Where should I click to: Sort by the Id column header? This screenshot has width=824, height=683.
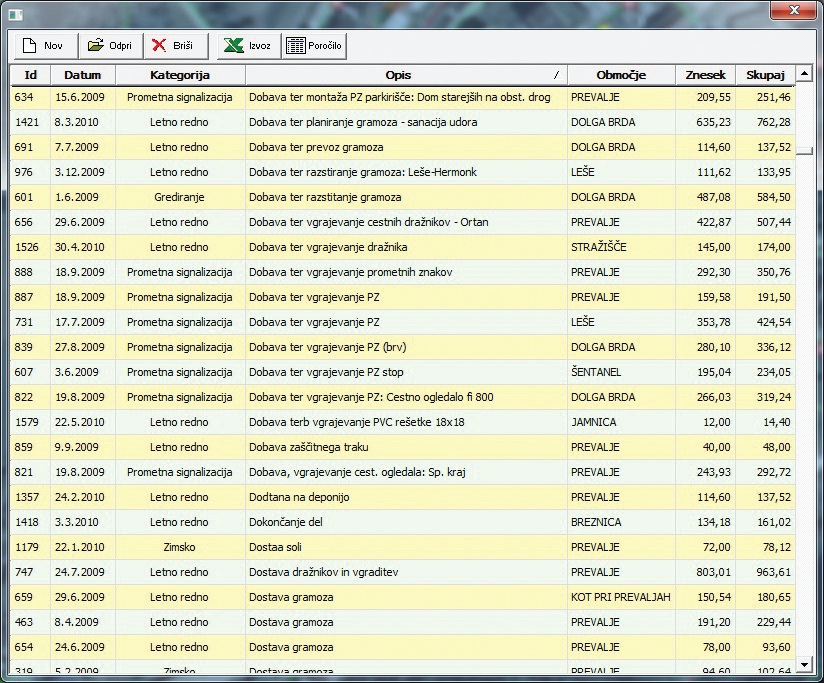pos(30,75)
